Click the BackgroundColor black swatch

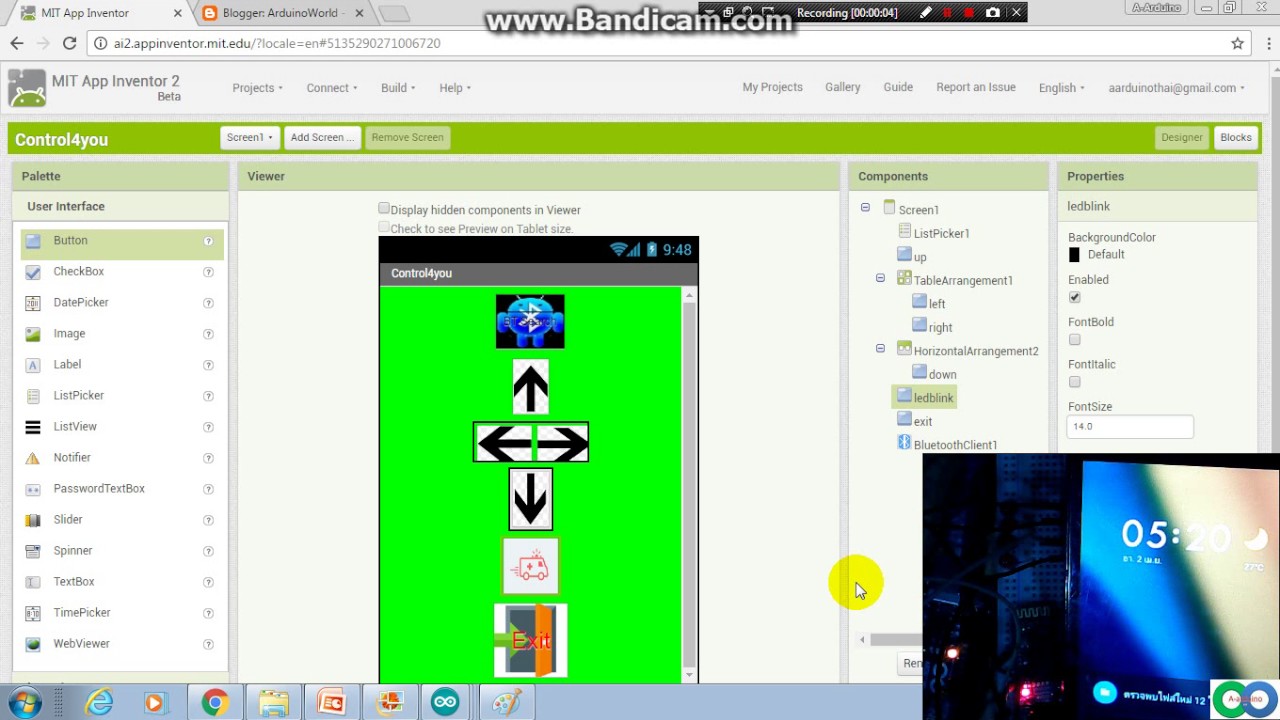[1074, 255]
